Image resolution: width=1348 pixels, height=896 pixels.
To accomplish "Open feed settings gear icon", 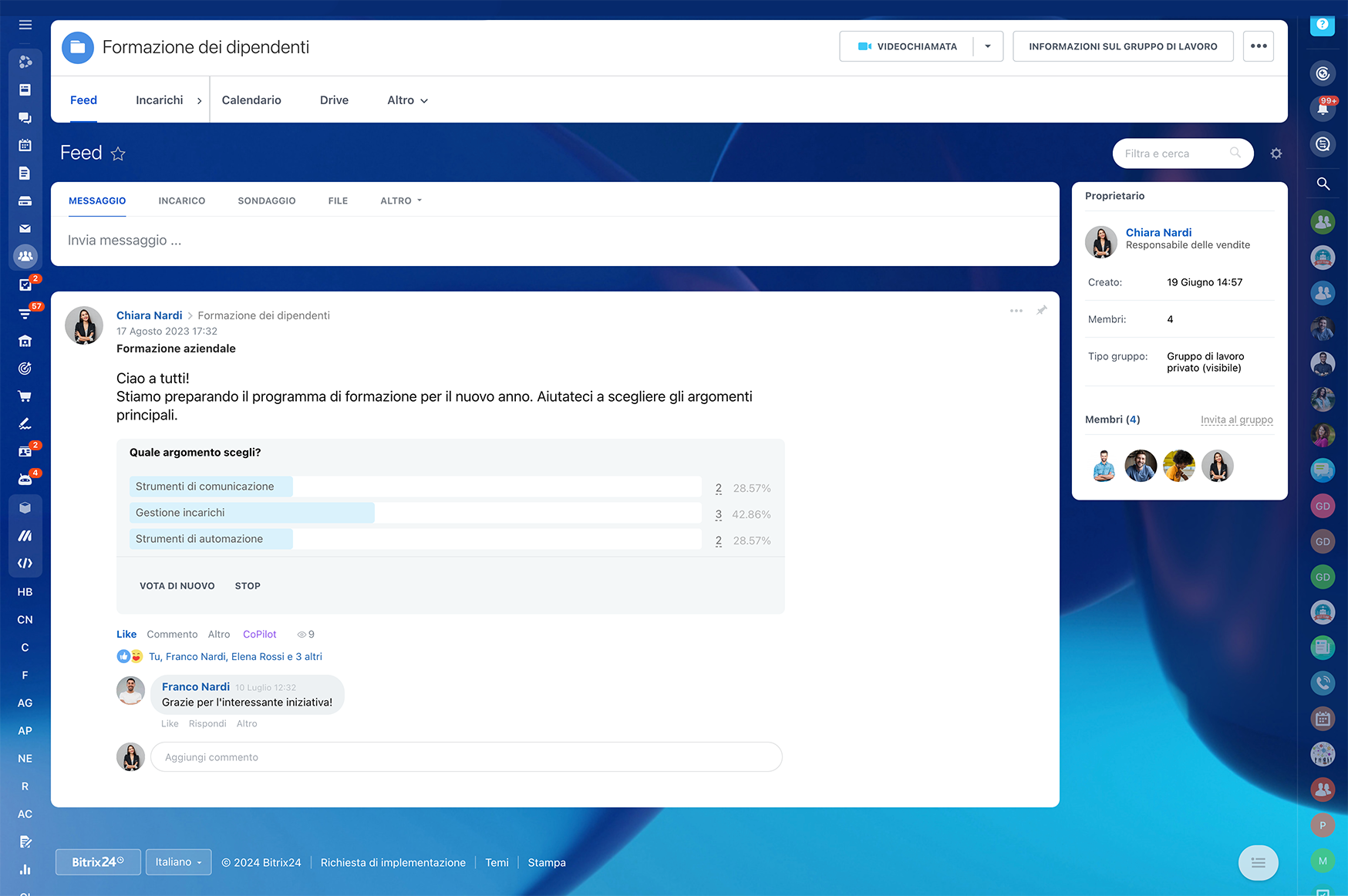I will click(1276, 153).
